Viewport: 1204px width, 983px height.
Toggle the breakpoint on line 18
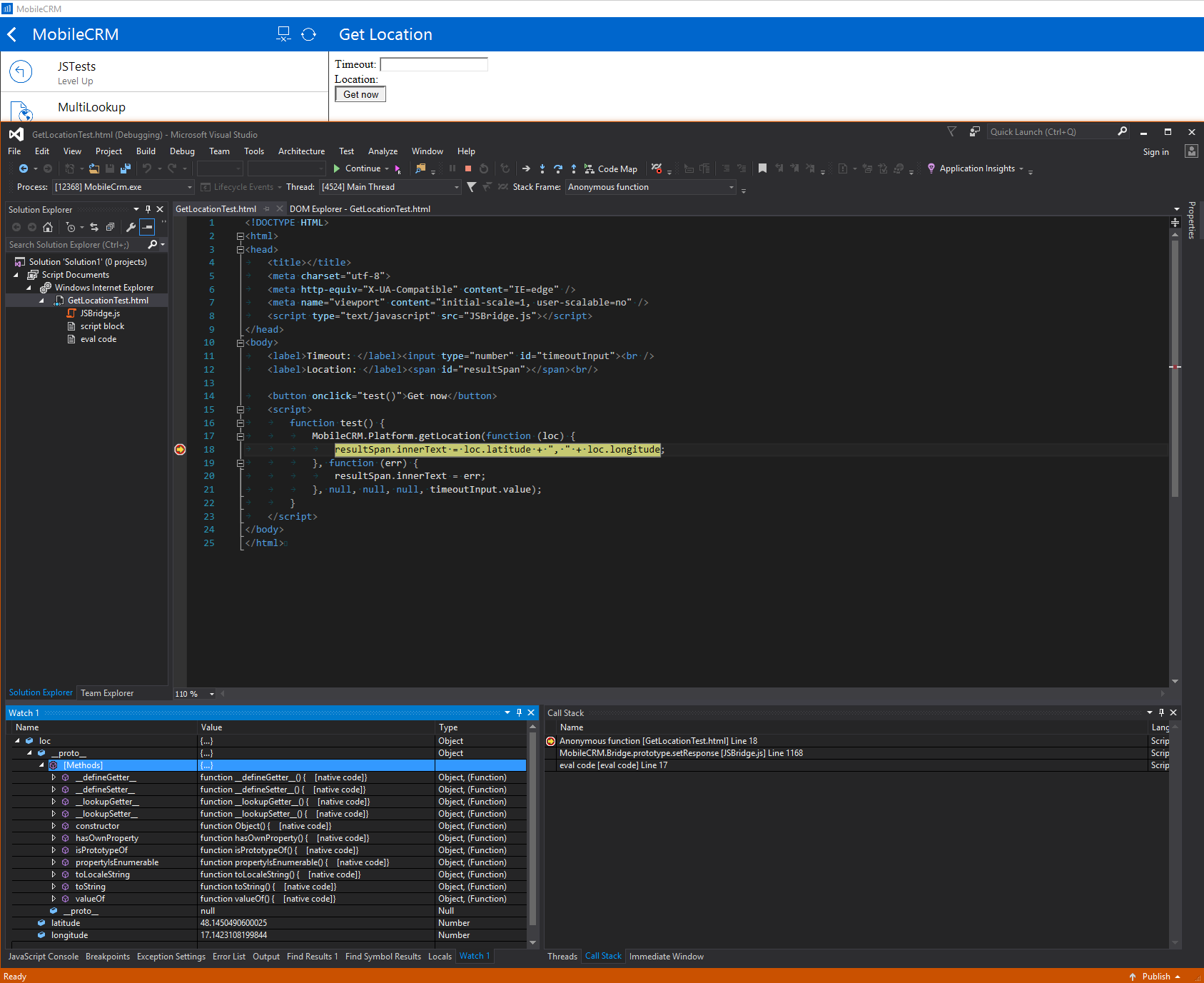180,449
